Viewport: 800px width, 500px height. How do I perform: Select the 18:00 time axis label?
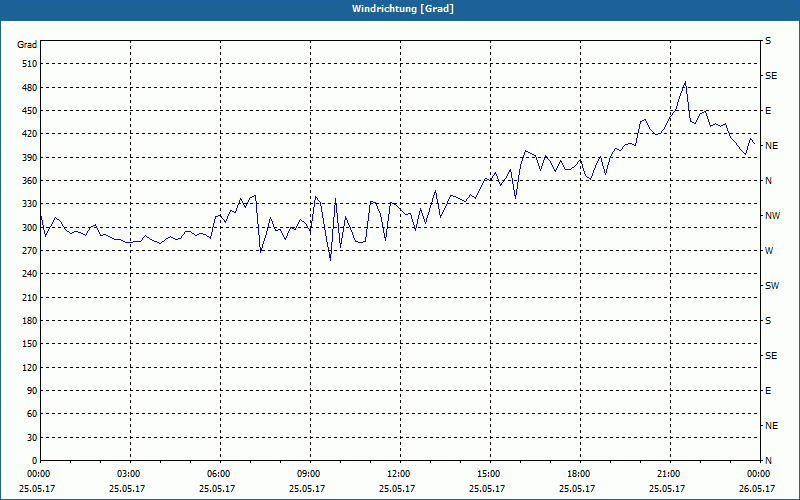point(579,474)
